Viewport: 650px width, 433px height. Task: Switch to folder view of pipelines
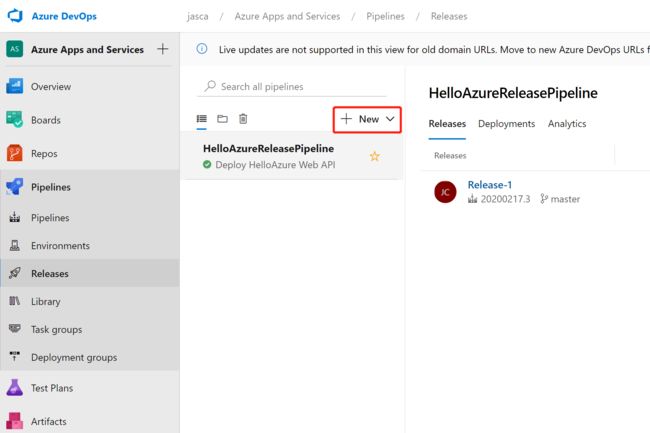[222, 119]
